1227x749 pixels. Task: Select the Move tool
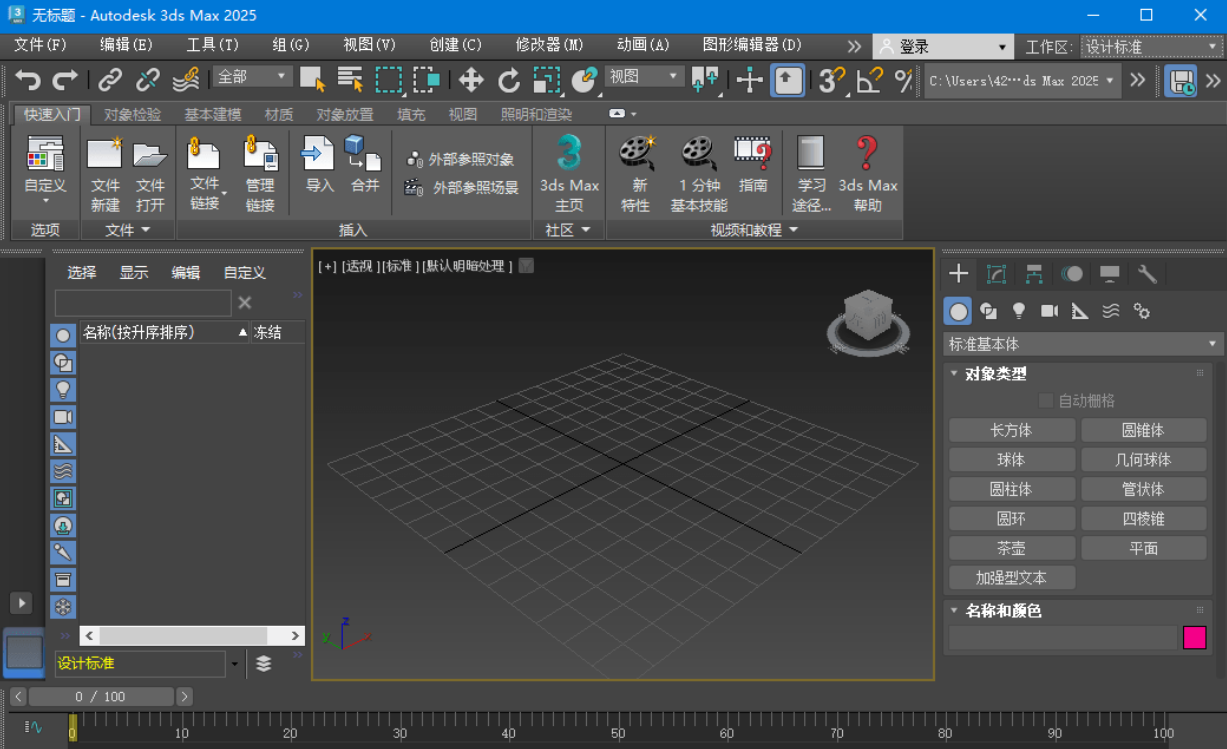tap(471, 80)
